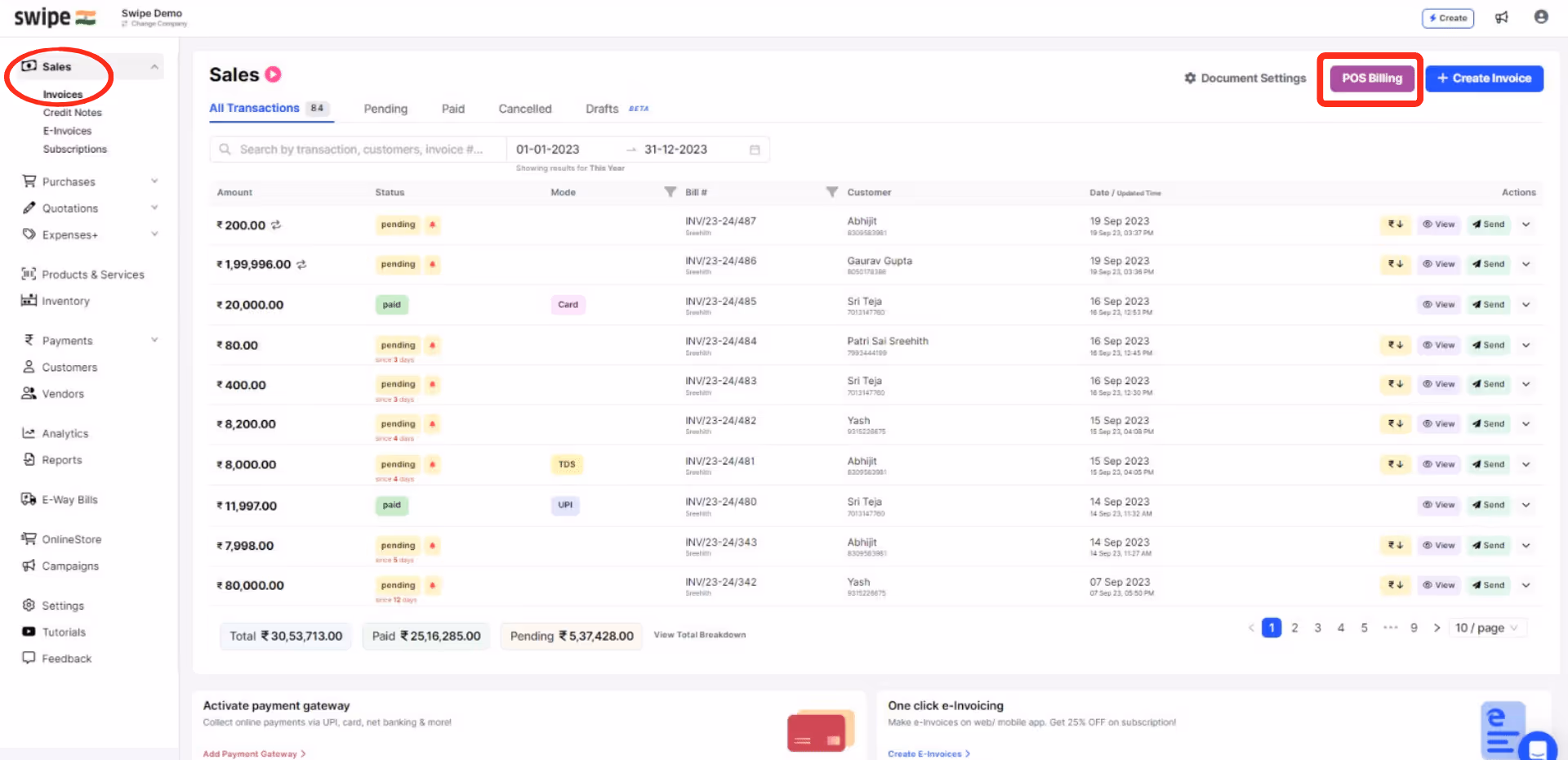
Task: Switch to the Paid tab
Action: click(453, 109)
